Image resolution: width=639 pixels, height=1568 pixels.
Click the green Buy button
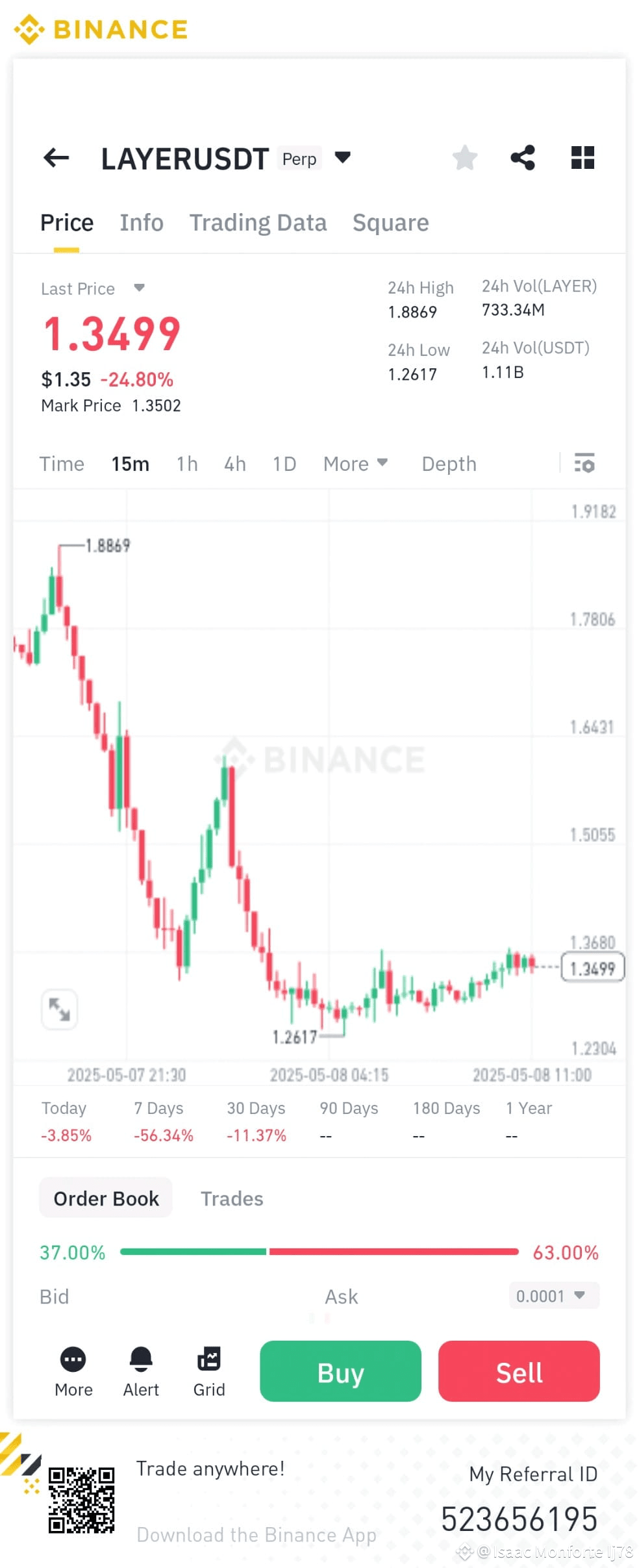tap(340, 1371)
